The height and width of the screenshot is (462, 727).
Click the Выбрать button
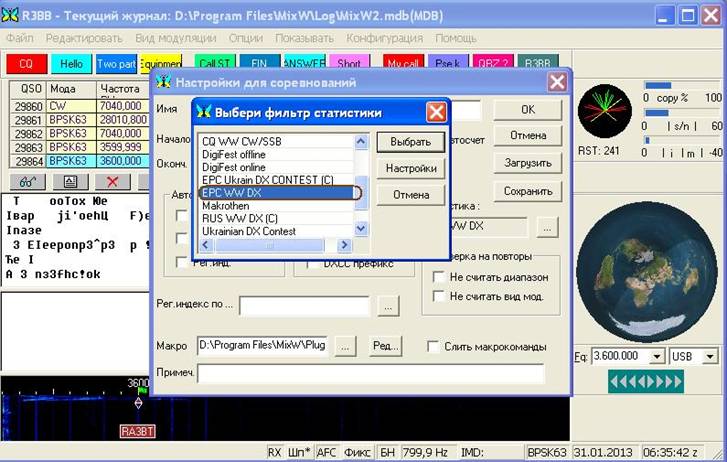(410, 142)
